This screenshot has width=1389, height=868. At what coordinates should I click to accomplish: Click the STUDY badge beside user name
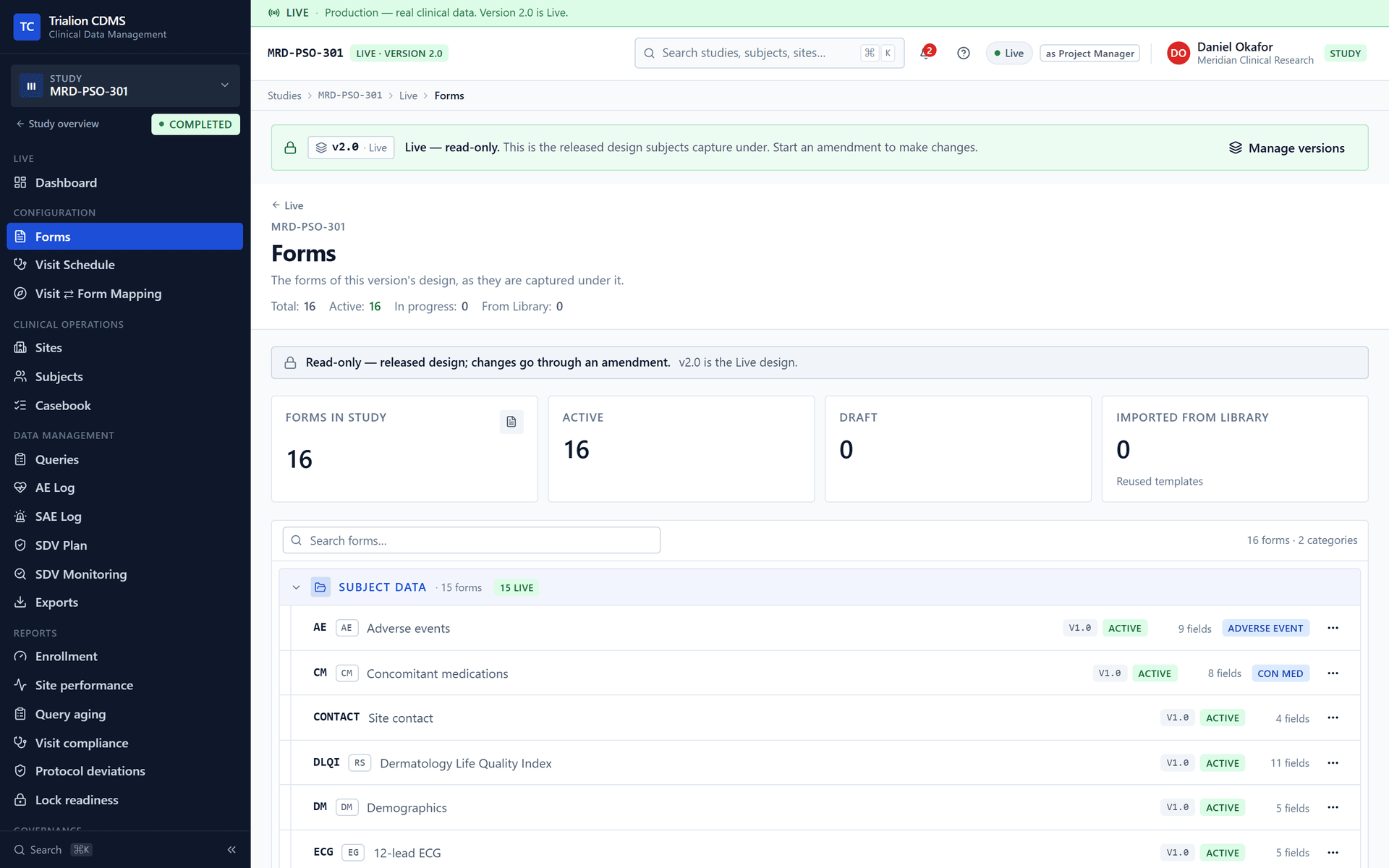click(x=1345, y=53)
